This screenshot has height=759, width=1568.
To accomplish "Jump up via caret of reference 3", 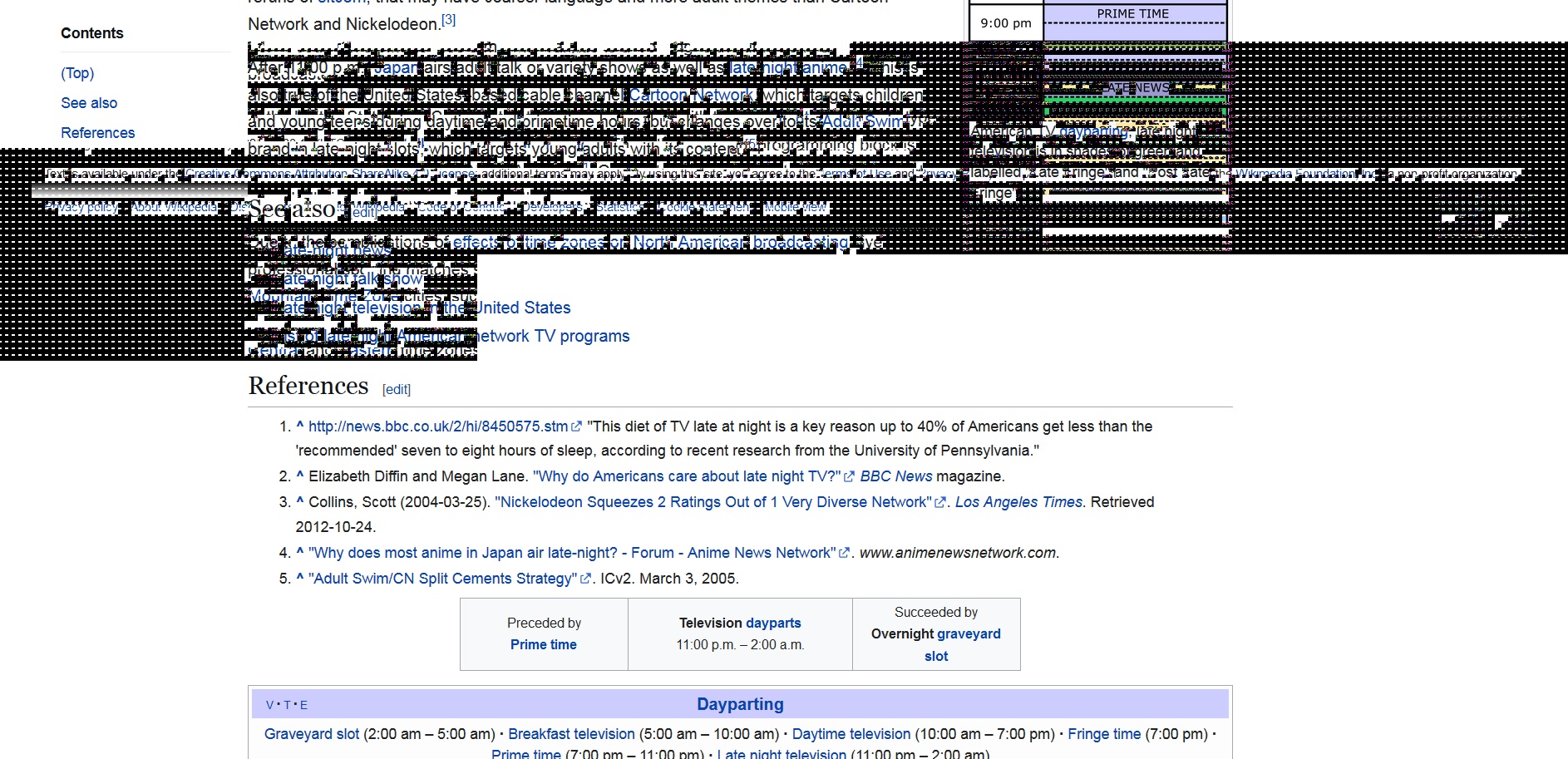I will 300,502.
